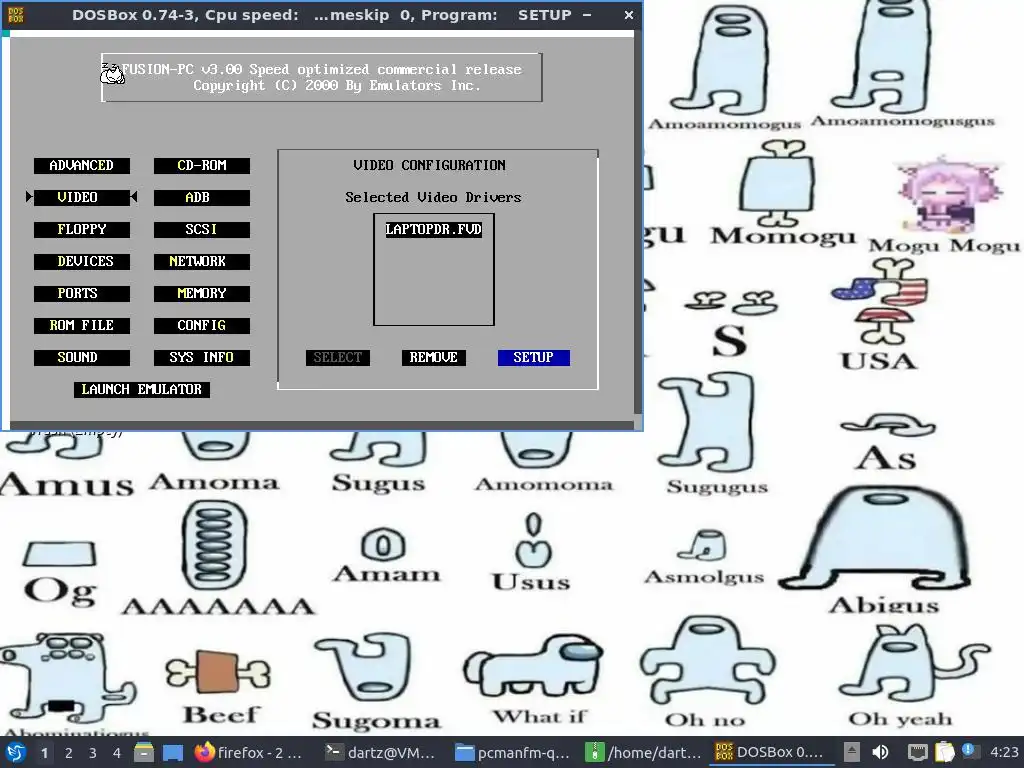Open the SYS INFO panel
1024x768 pixels.
click(202, 358)
